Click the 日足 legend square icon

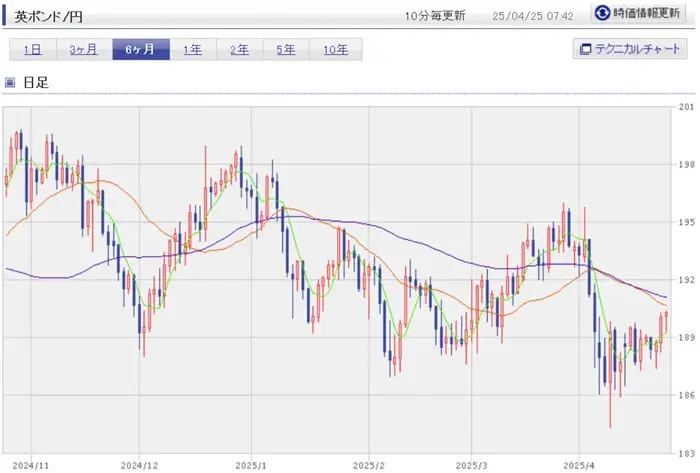(x=11, y=82)
